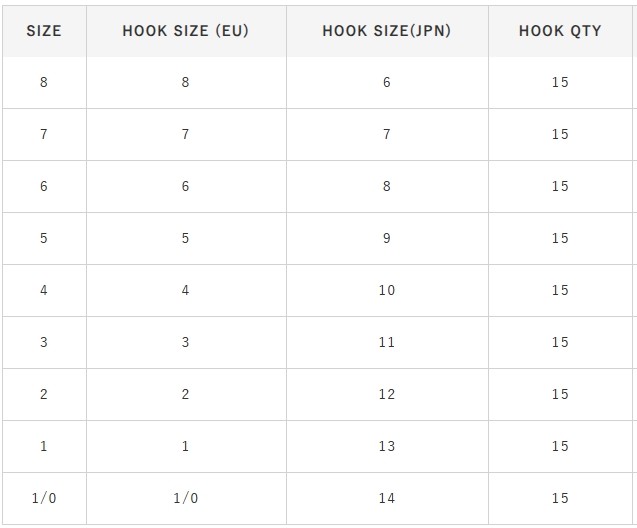Click the 3 in the SIZE column
The image size is (637, 528).
43,342
